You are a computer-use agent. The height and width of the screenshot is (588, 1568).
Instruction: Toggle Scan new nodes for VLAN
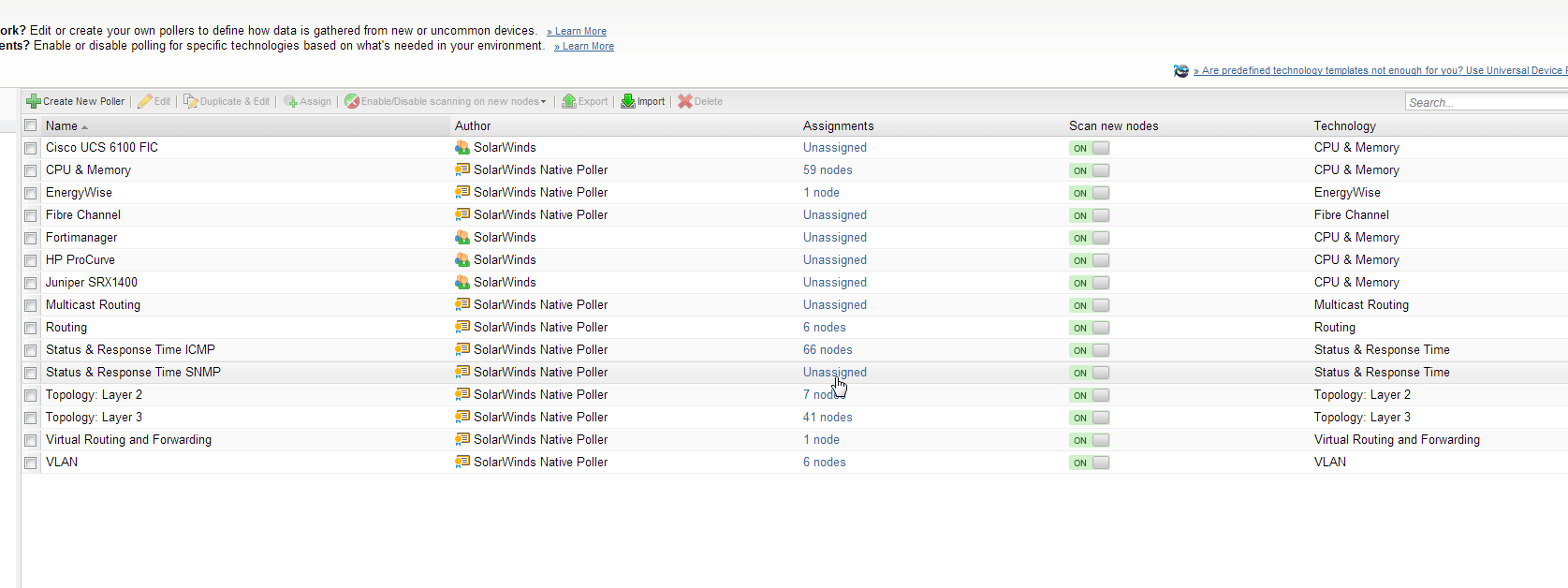point(1090,463)
